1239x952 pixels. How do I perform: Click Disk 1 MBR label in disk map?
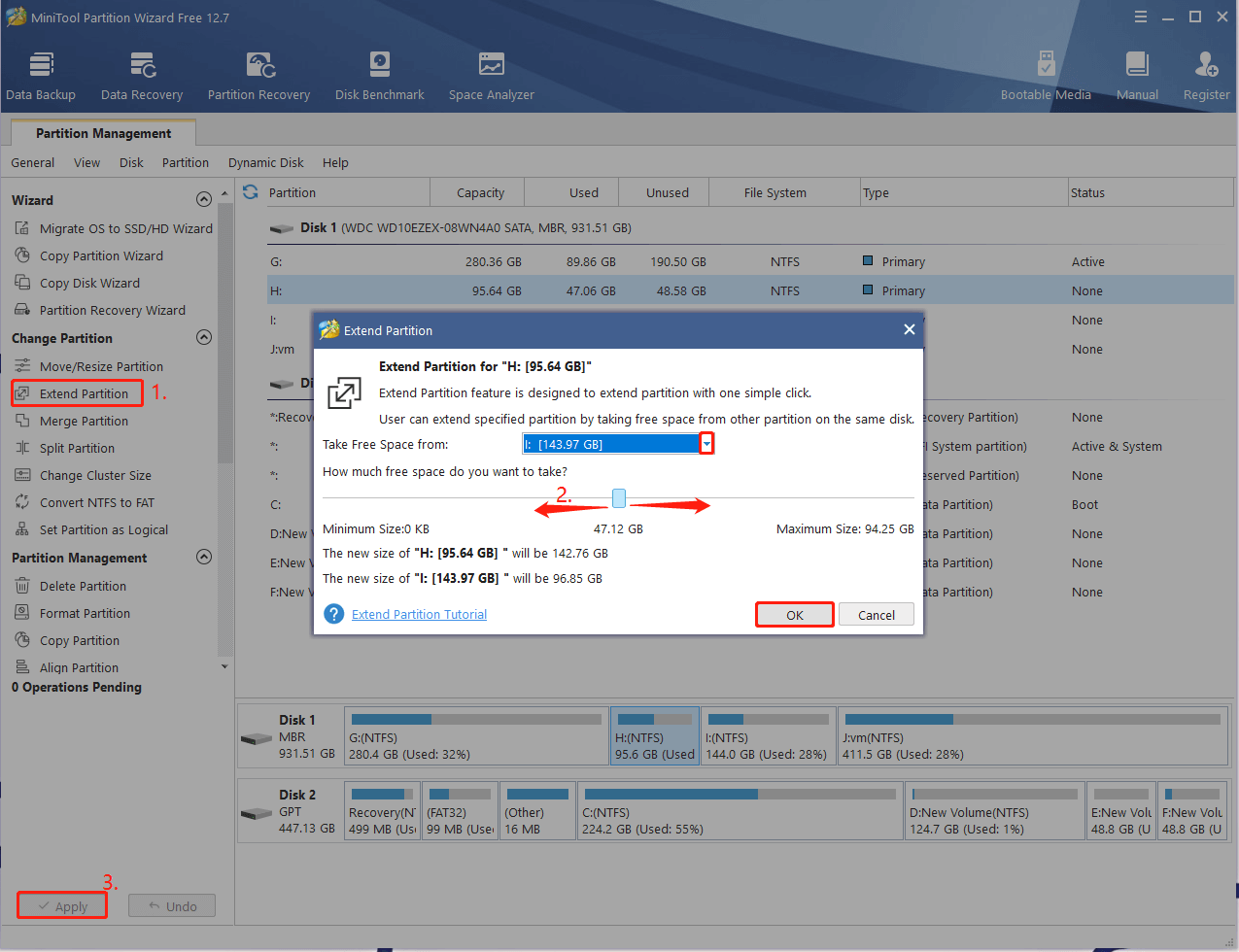(290, 736)
